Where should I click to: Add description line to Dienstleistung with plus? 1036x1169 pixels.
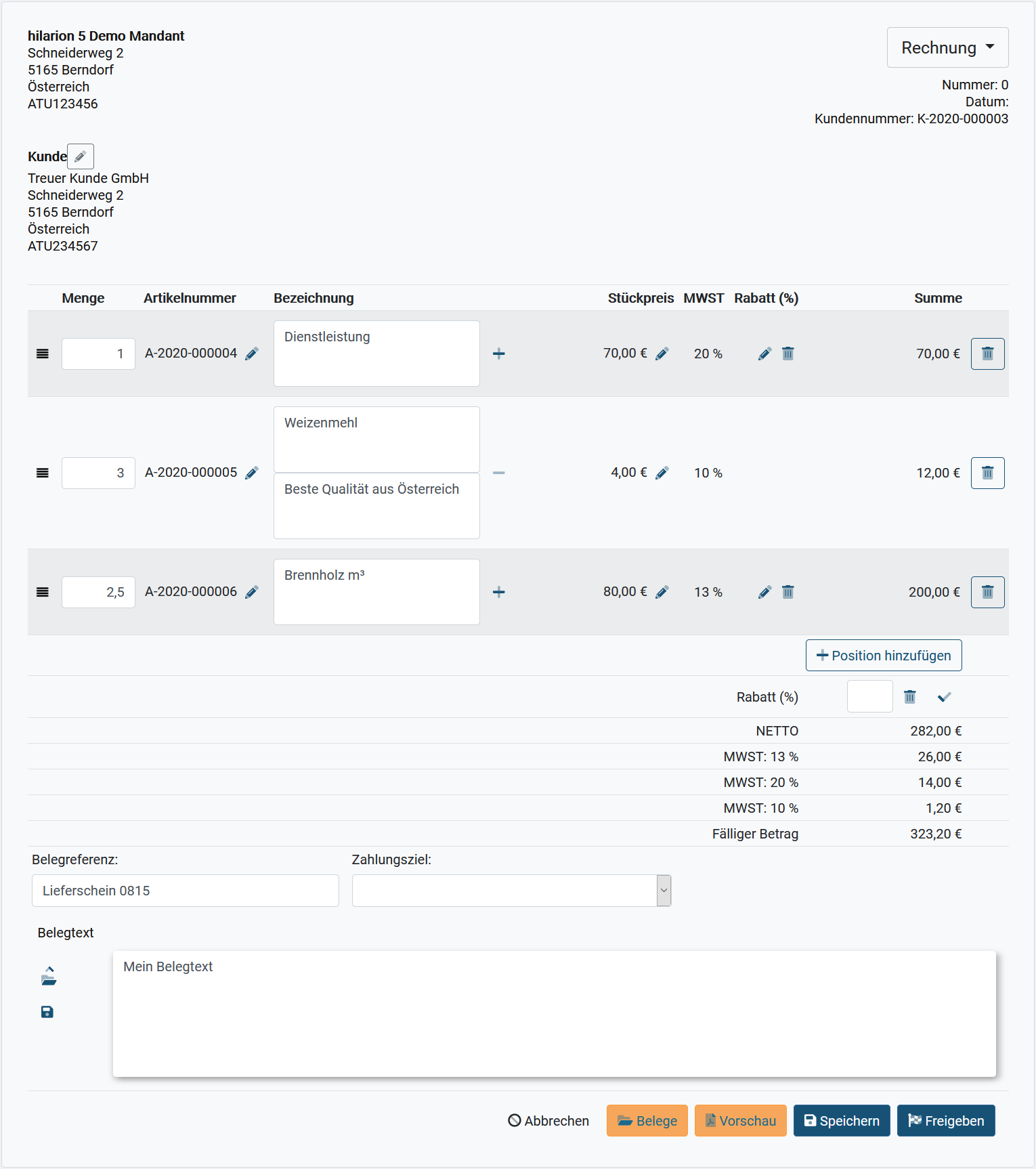pyautogui.click(x=499, y=354)
